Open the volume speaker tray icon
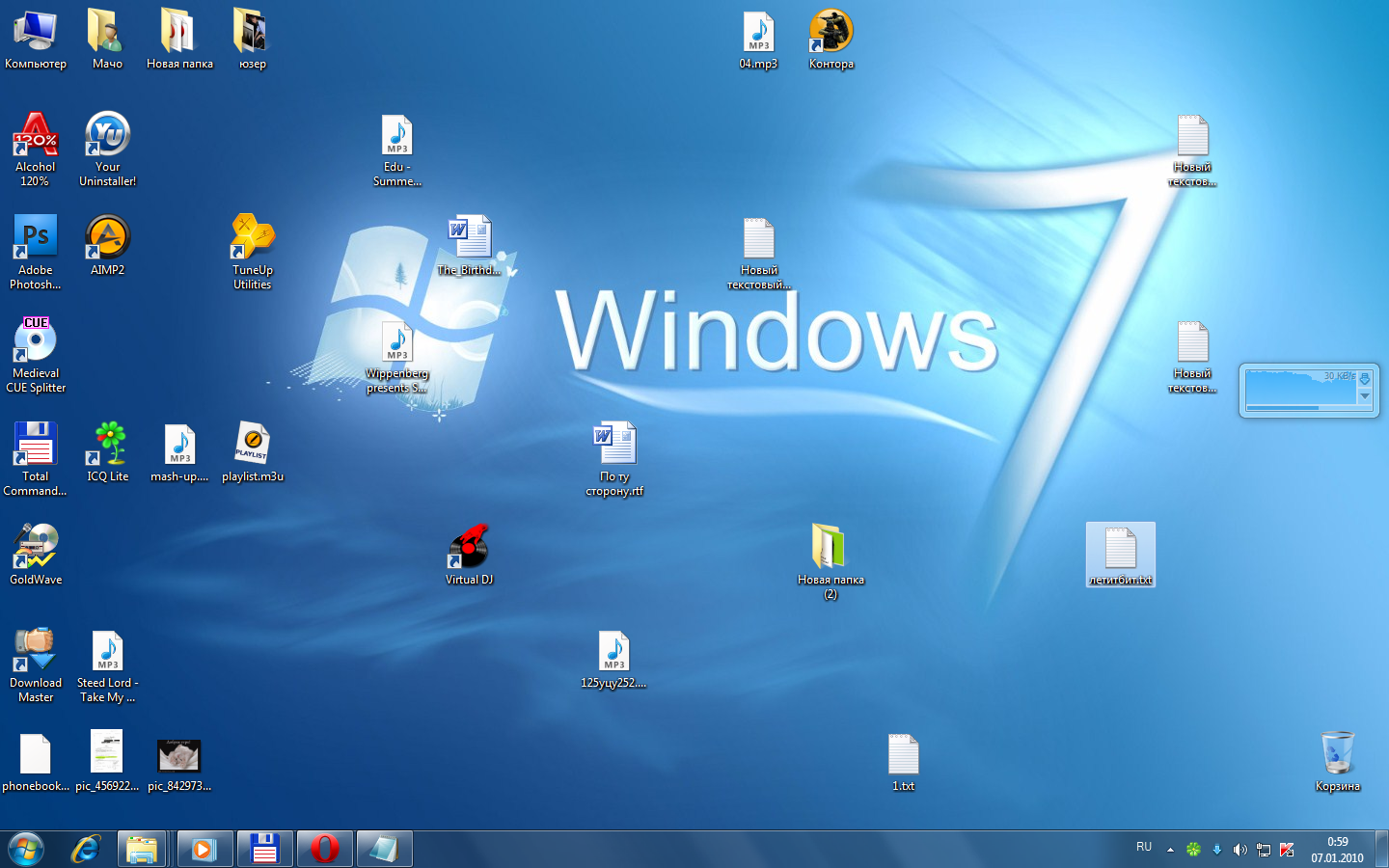Image resolution: width=1389 pixels, height=868 pixels. [1239, 850]
